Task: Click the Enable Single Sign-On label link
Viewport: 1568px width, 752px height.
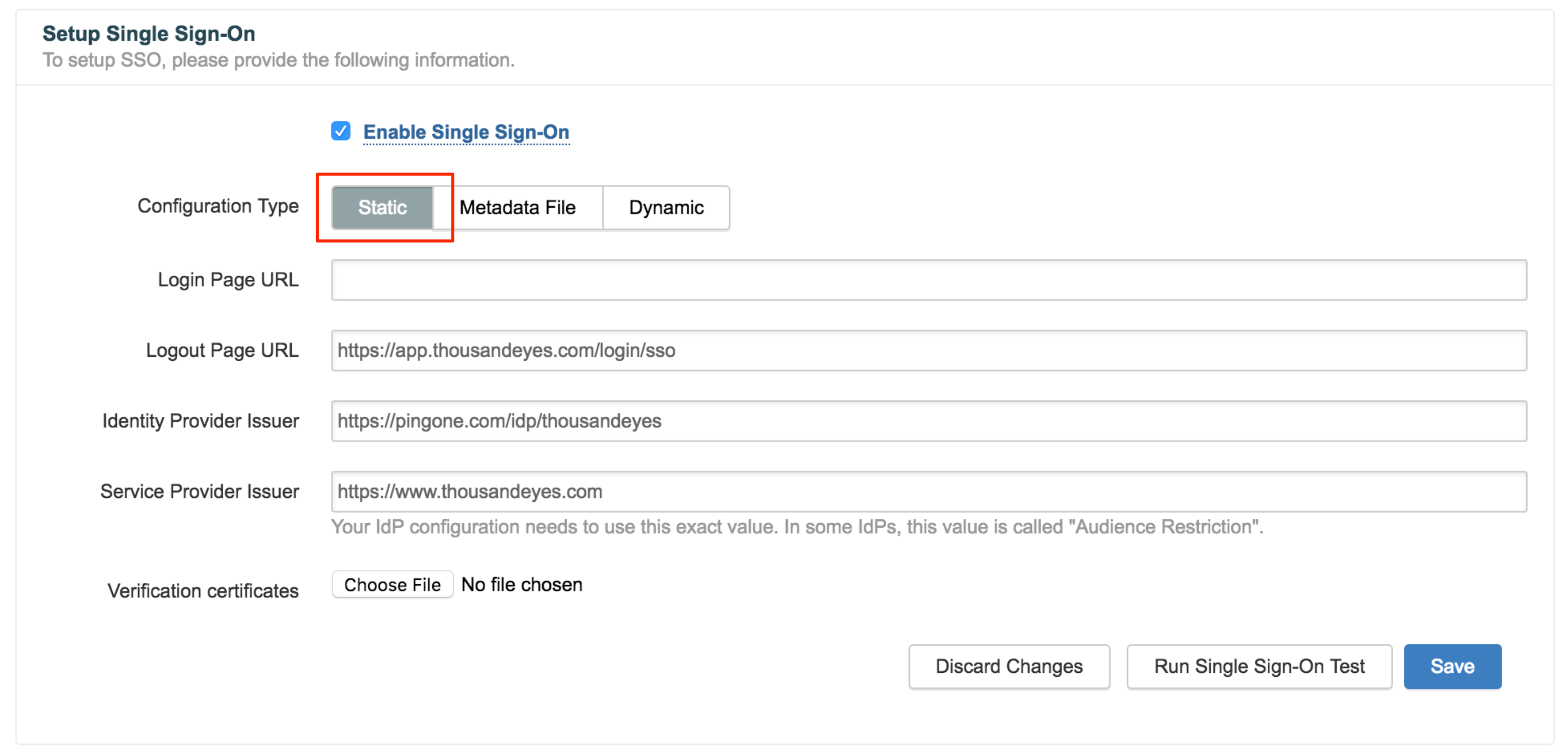Action: (x=466, y=132)
